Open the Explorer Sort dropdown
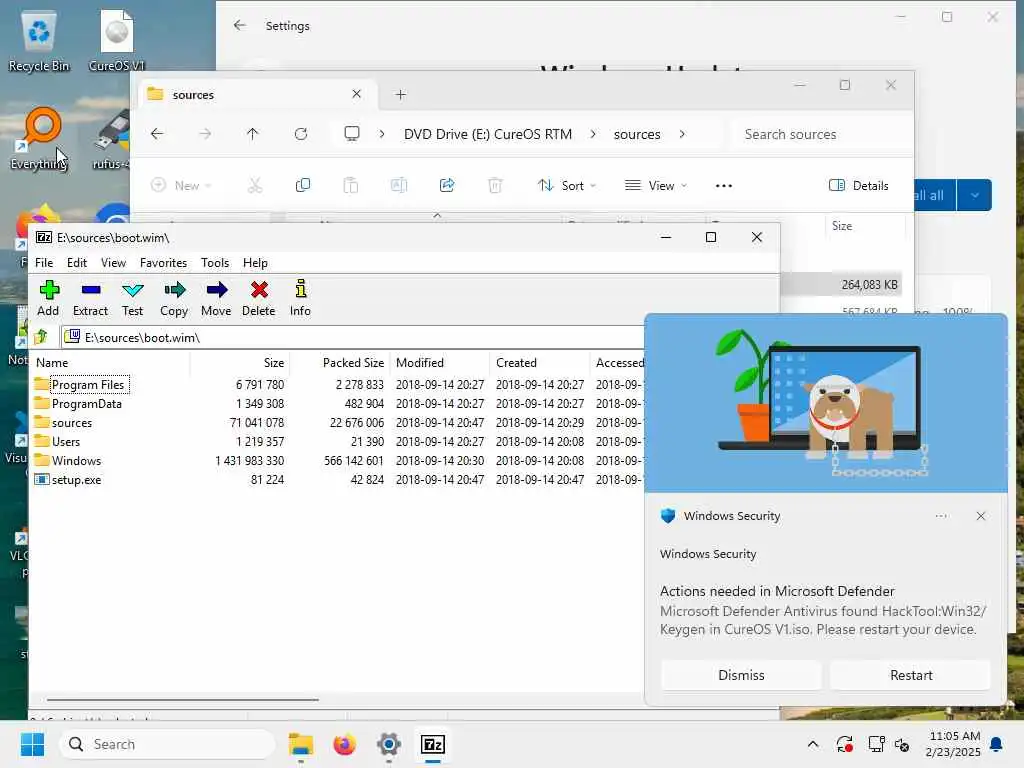Viewport: 1024px width, 768px height. 567,185
